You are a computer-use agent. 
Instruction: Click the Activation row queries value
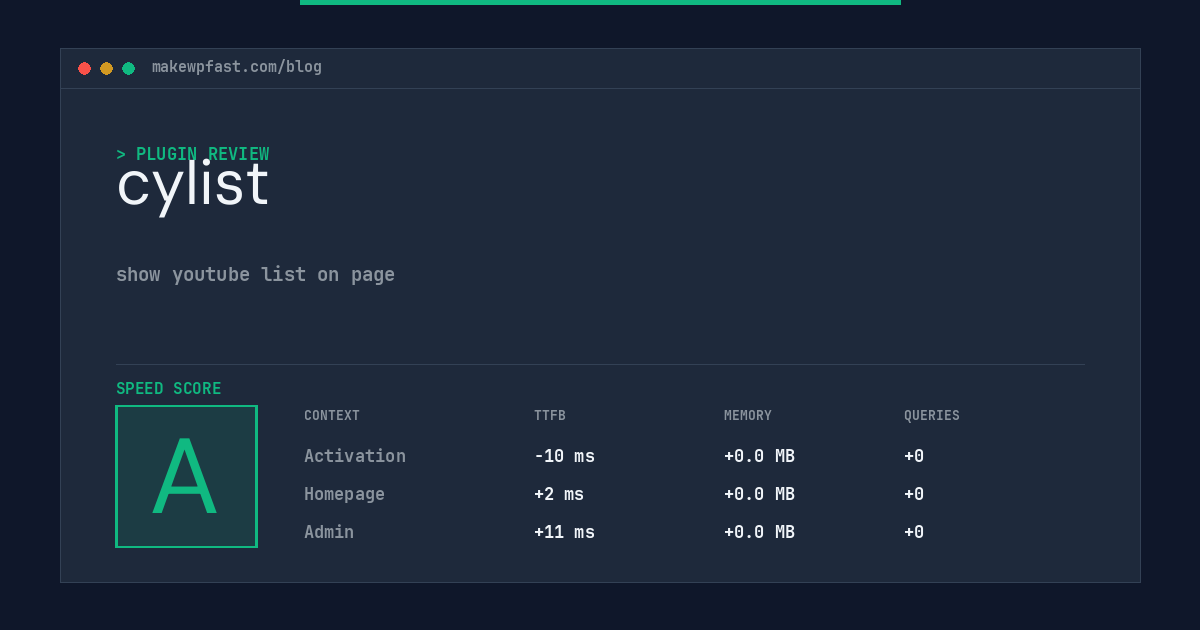point(914,456)
